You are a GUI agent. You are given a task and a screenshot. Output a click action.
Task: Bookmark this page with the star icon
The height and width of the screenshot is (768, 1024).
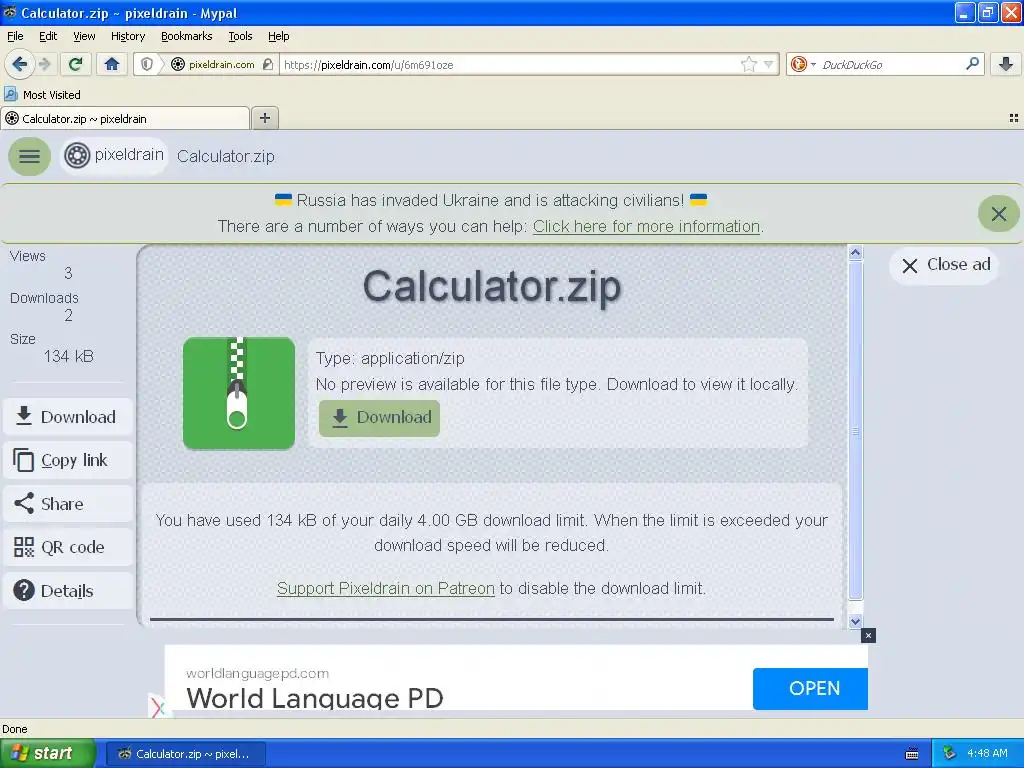coord(748,64)
